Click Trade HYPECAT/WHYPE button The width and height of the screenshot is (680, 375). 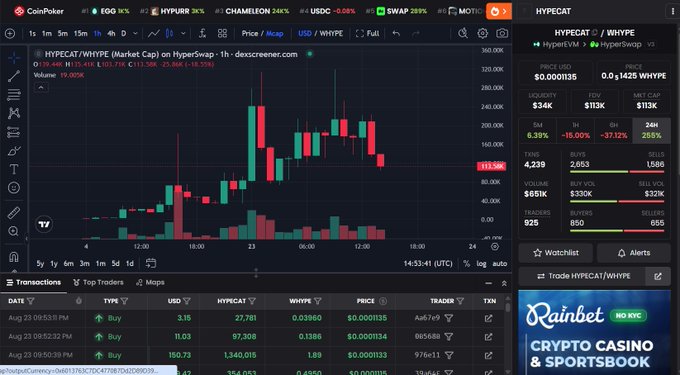tap(582, 276)
